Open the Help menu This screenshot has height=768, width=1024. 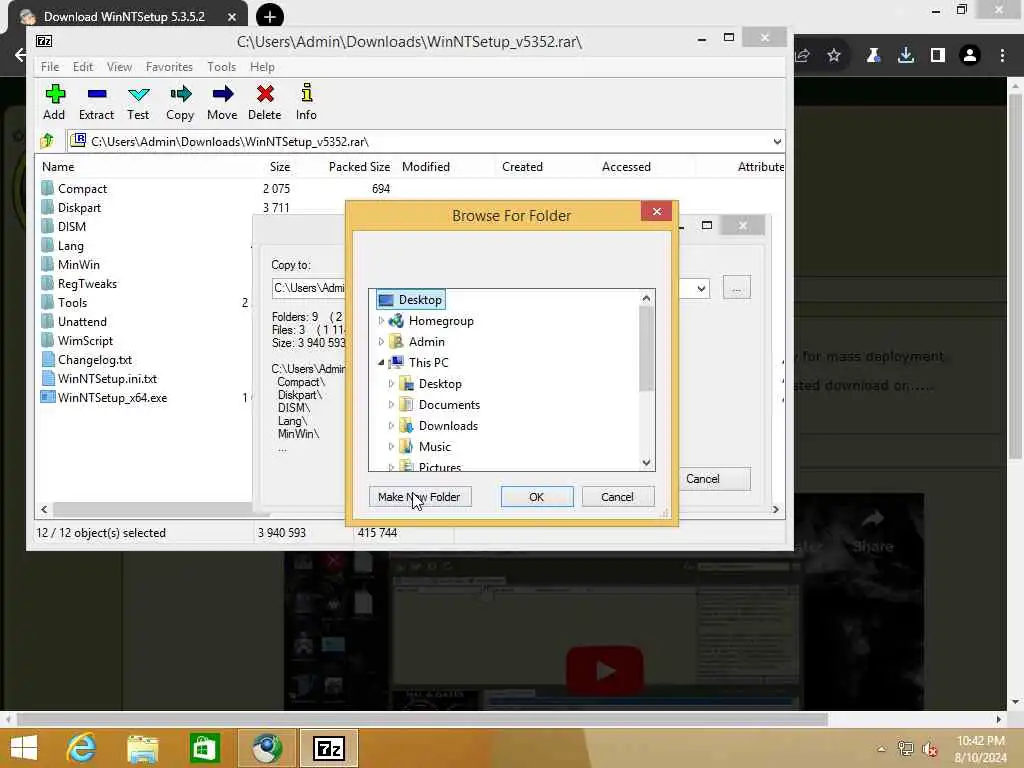coord(262,67)
